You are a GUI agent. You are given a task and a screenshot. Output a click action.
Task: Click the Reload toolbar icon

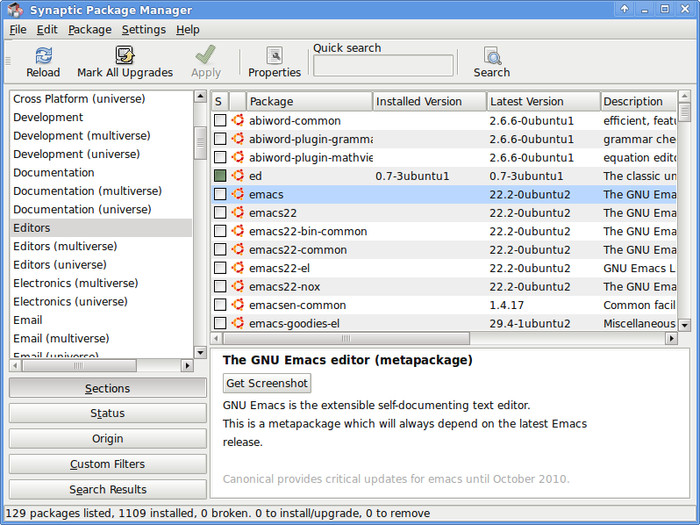click(43, 56)
